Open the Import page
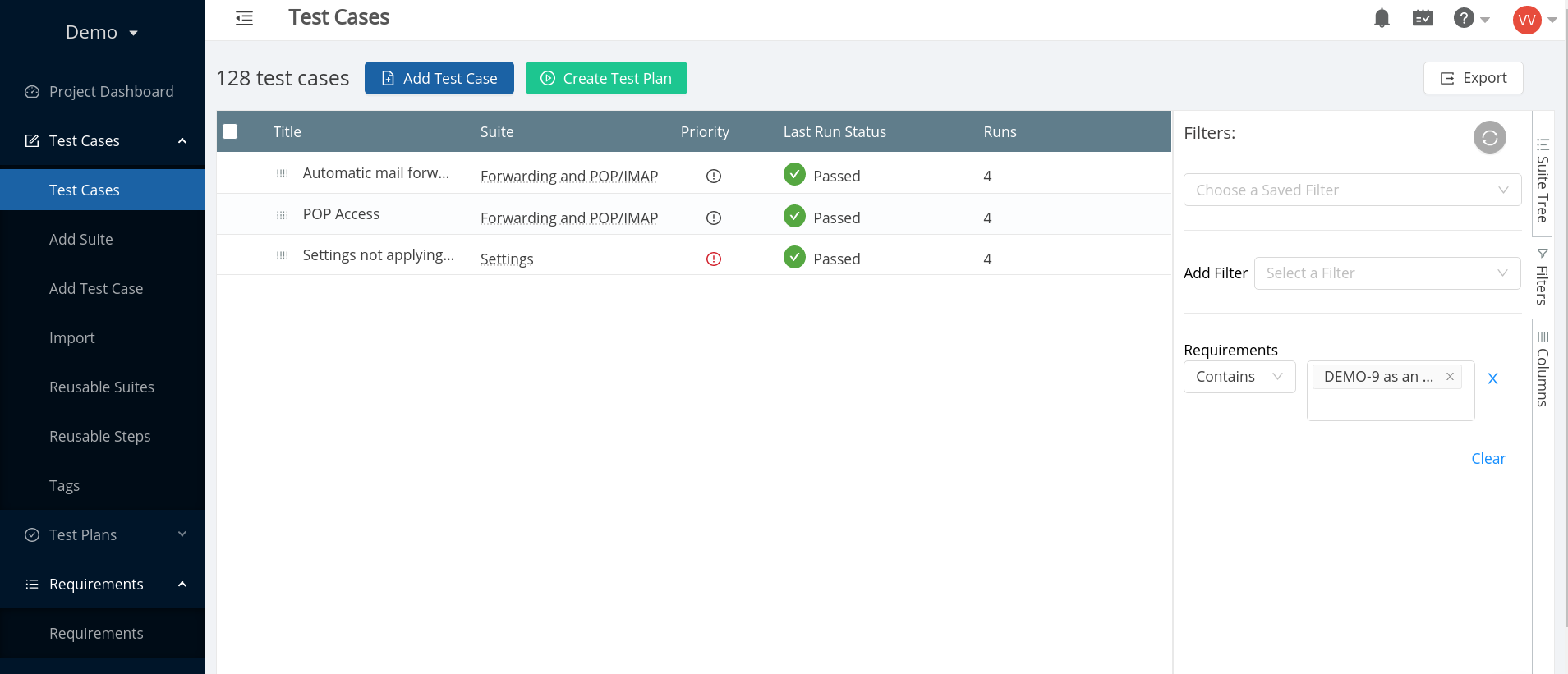This screenshot has width=1568, height=674. tap(72, 338)
